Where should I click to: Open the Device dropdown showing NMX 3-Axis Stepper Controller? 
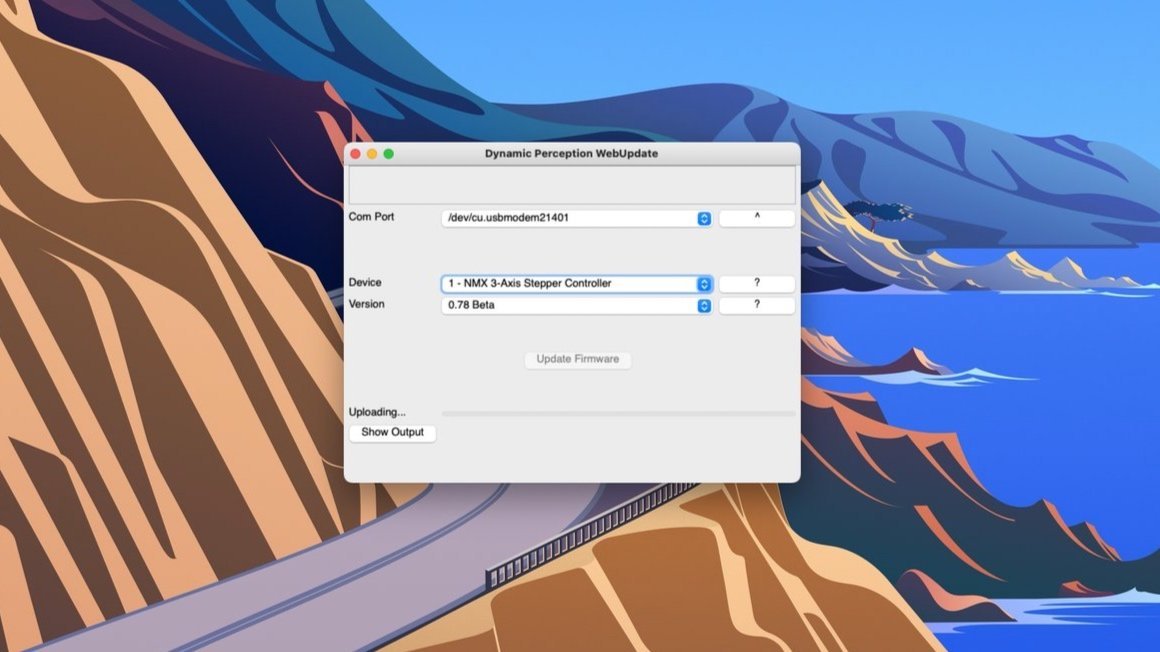coord(576,283)
